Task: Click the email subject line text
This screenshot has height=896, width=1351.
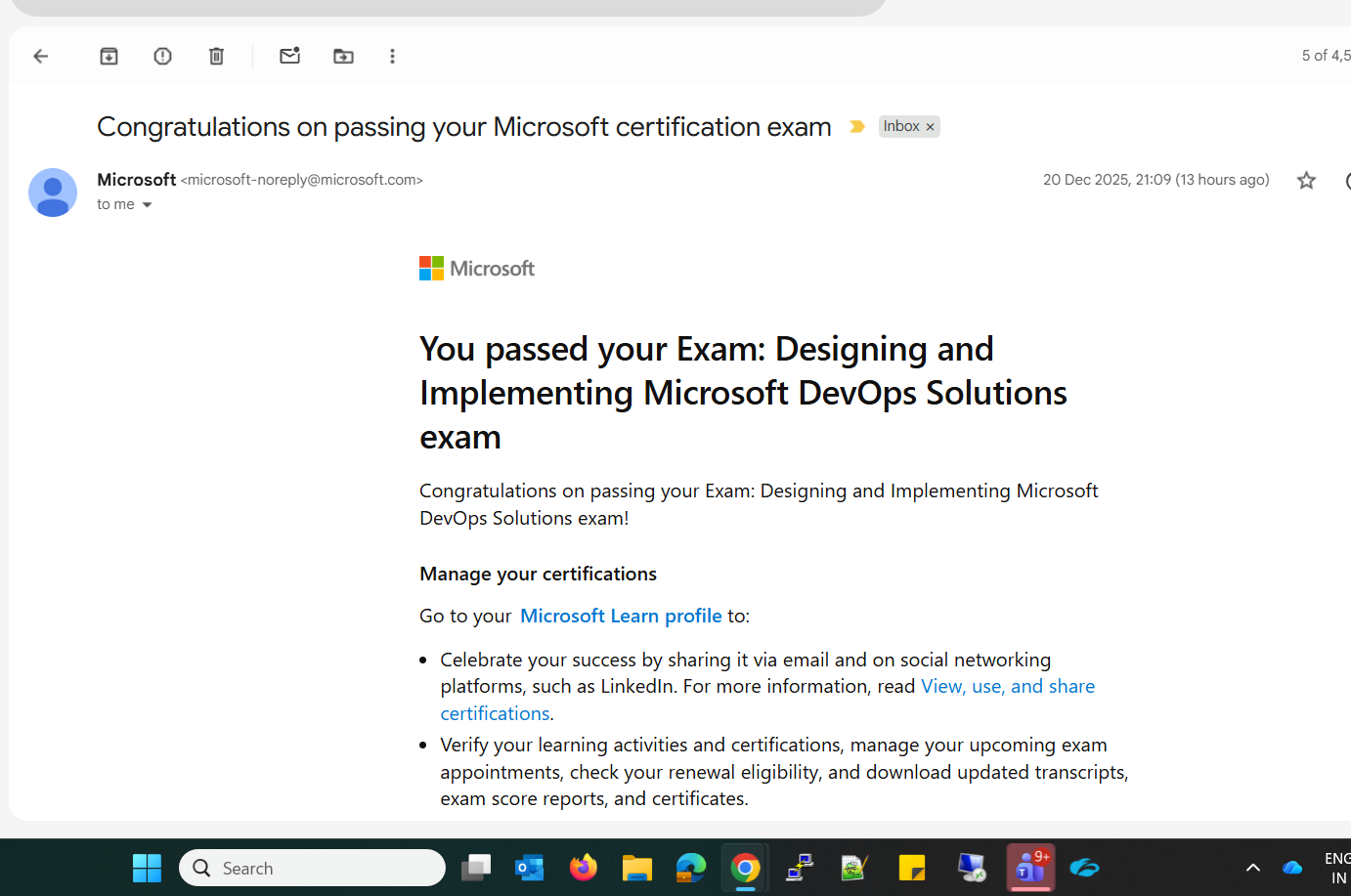Action: pyautogui.click(x=464, y=127)
